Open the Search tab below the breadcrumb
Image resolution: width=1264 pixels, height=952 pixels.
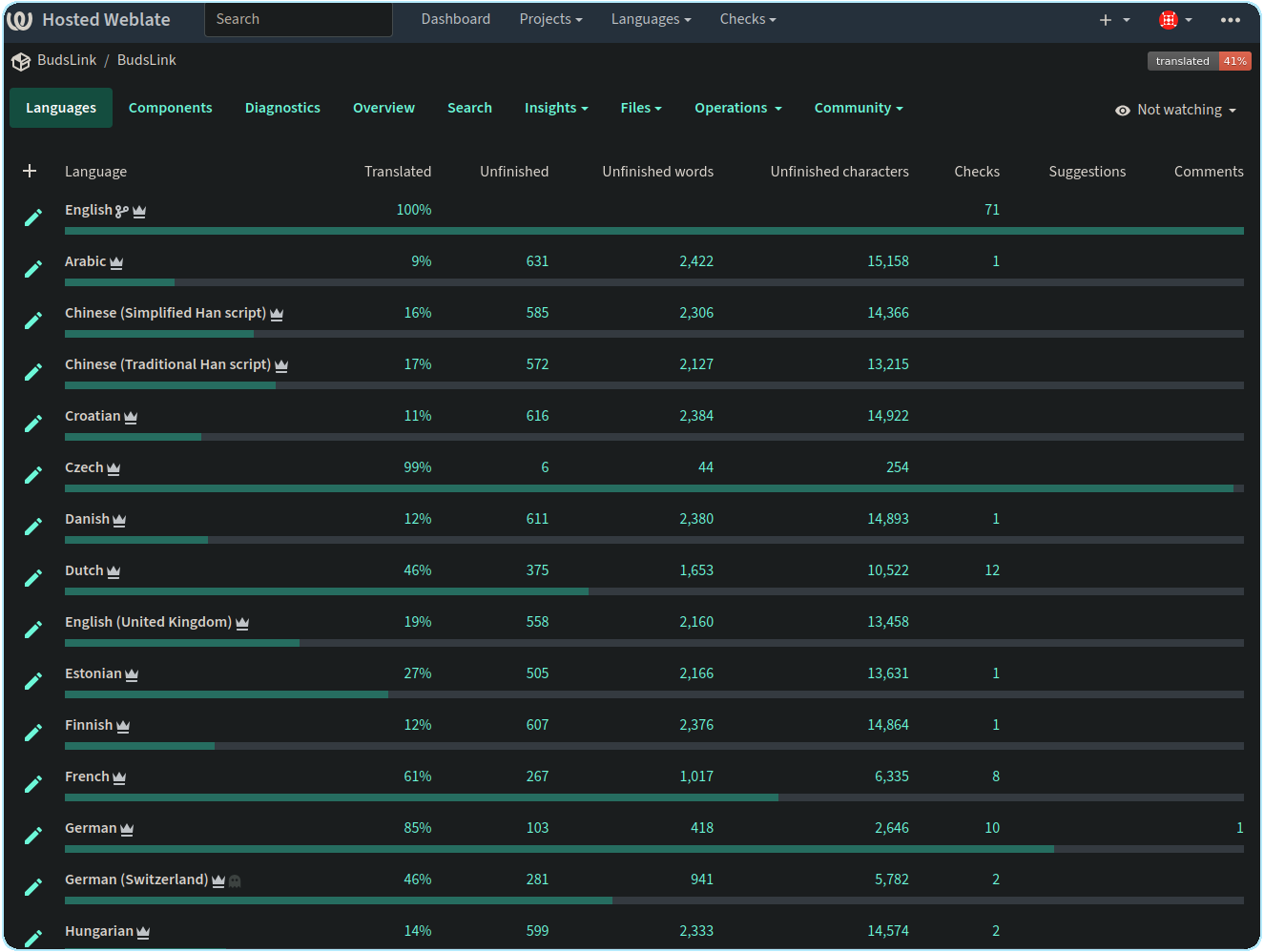[469, 108]
